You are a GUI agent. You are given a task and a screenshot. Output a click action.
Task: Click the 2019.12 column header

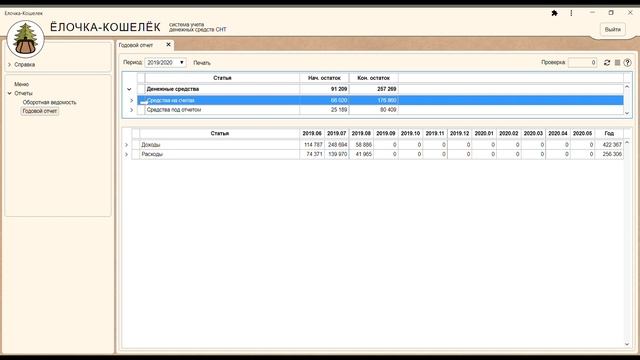coord(460,133)
